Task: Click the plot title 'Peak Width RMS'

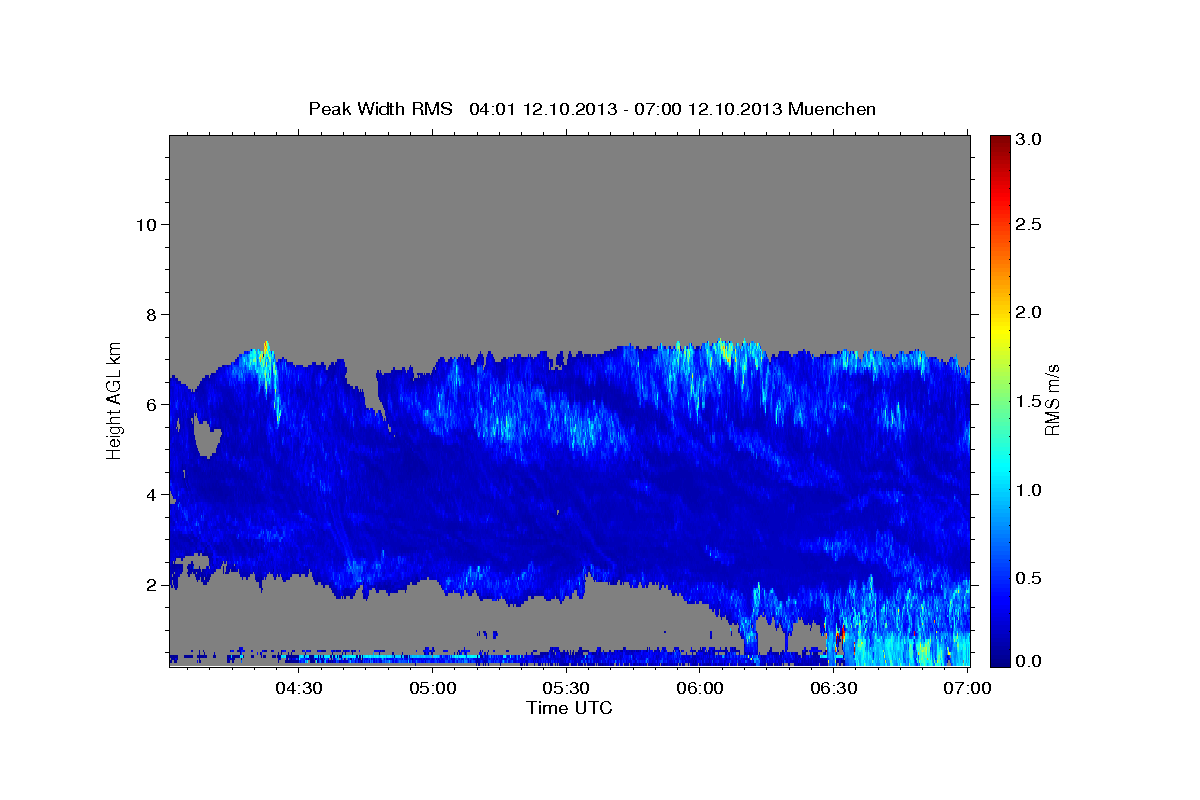Action: coord(380,109)
